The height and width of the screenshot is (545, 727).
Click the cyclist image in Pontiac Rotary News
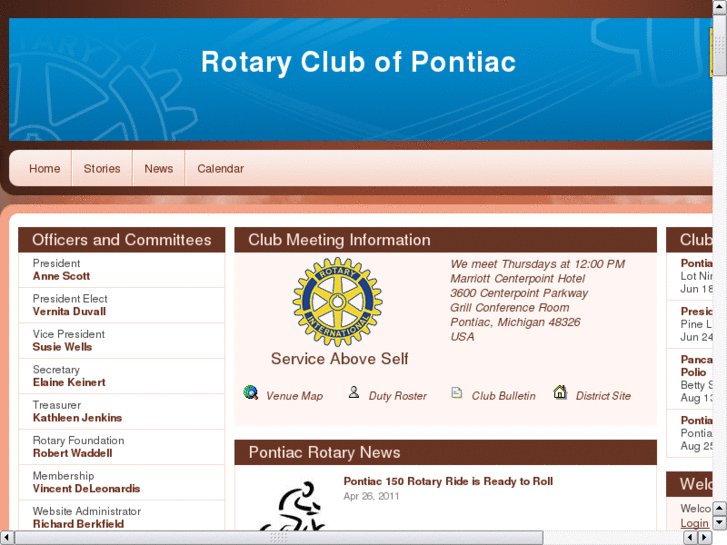(293, 506)
